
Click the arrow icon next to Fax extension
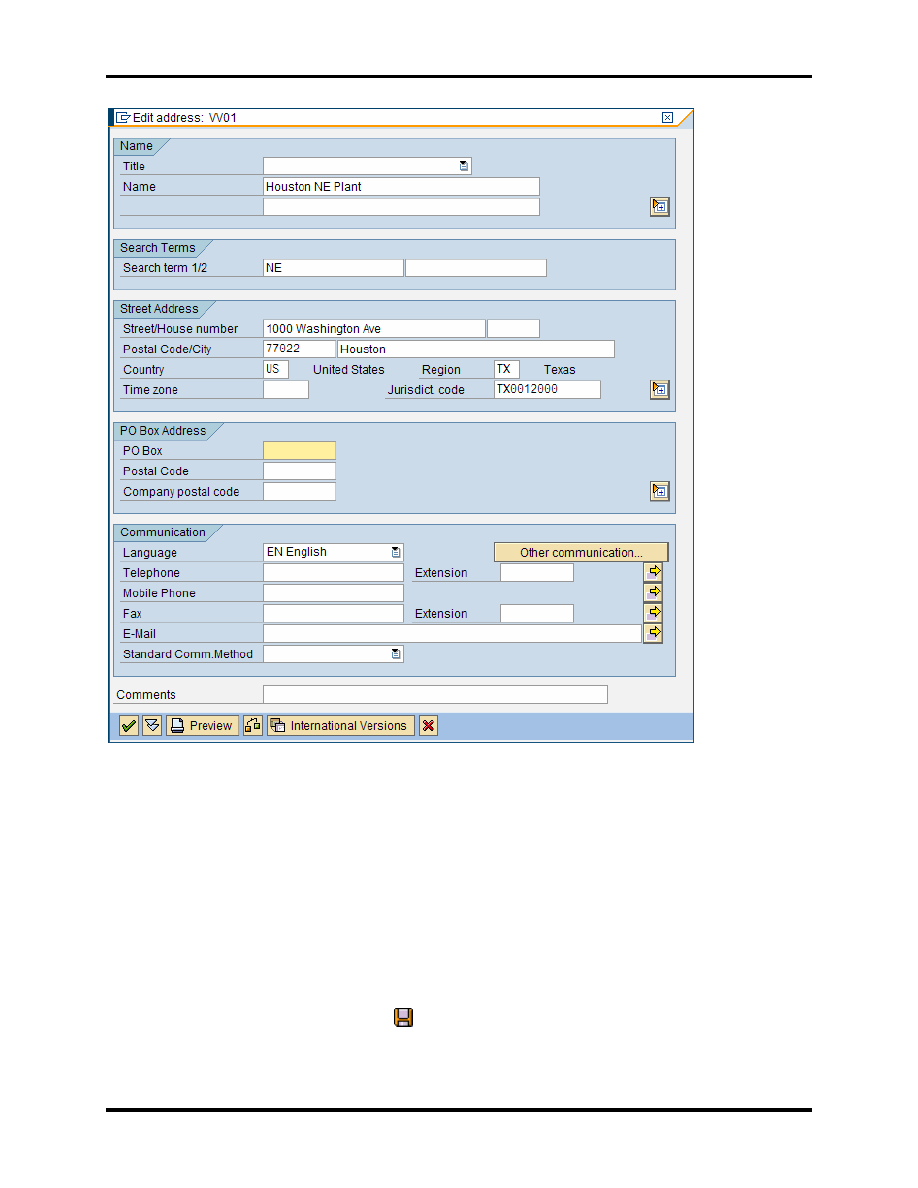point(653,612)
